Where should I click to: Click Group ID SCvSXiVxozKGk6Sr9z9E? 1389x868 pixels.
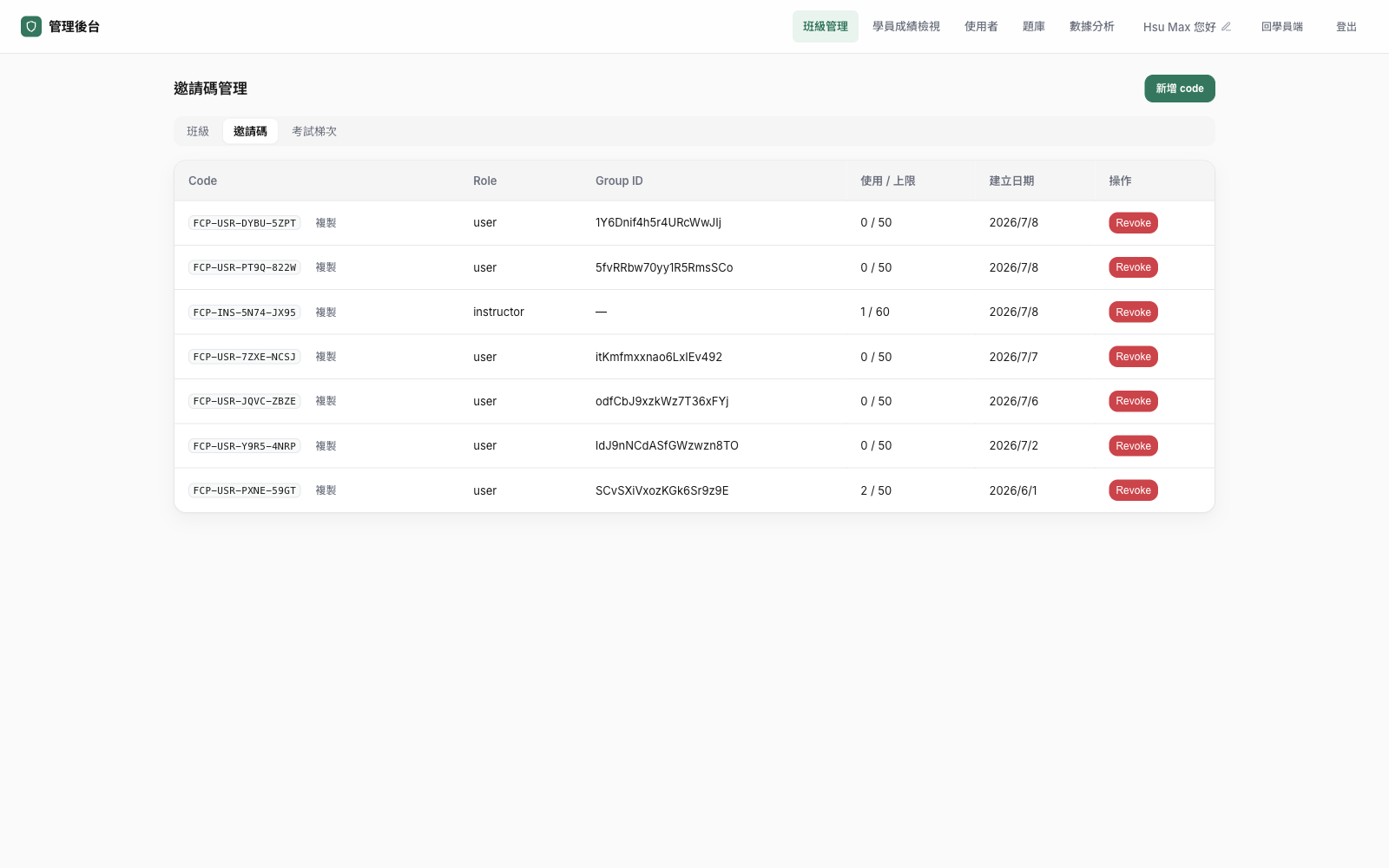point(662,490)
